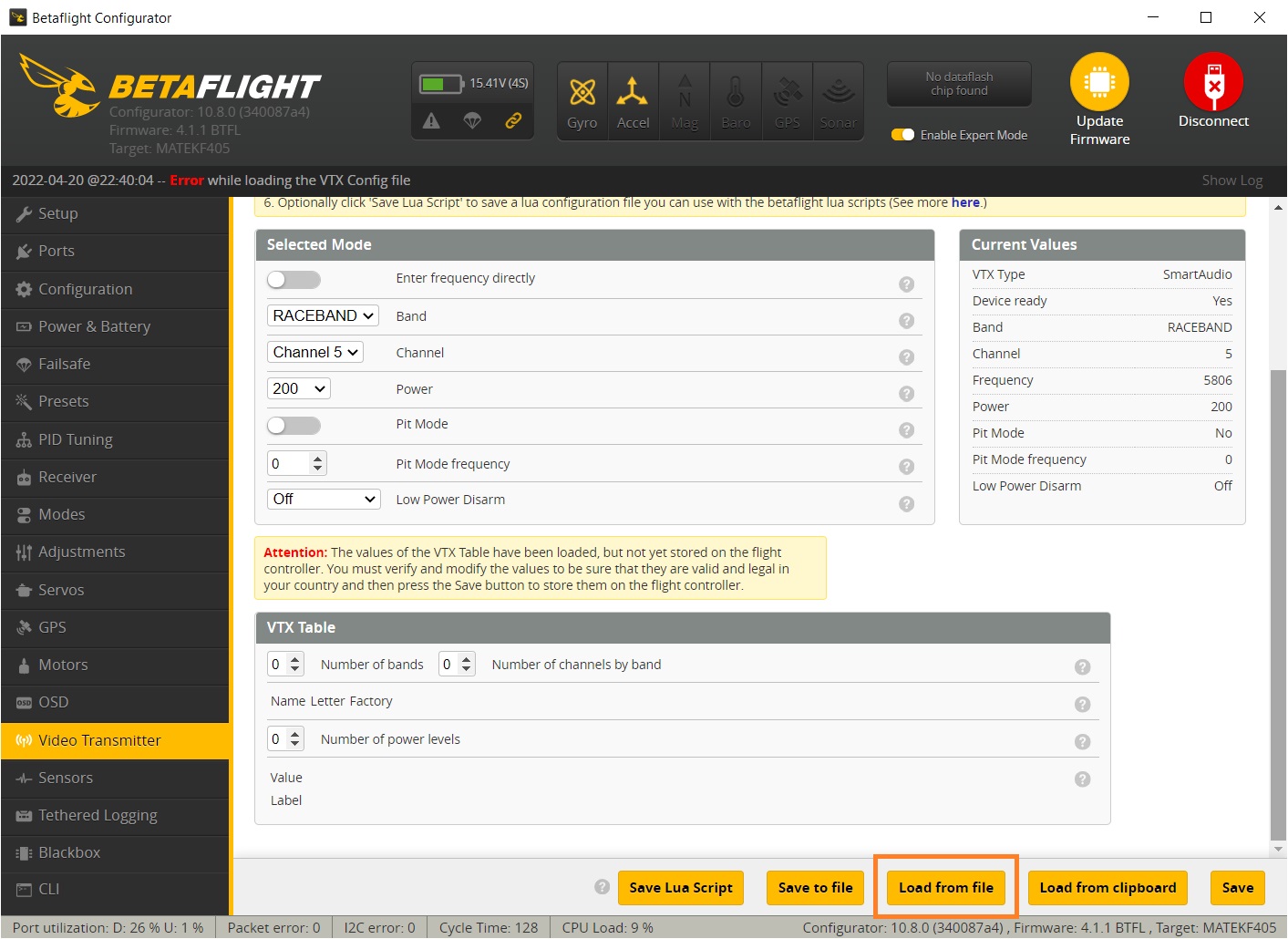
Task: Click help icon for Value Label row
Action: [x=1082, y=779]
